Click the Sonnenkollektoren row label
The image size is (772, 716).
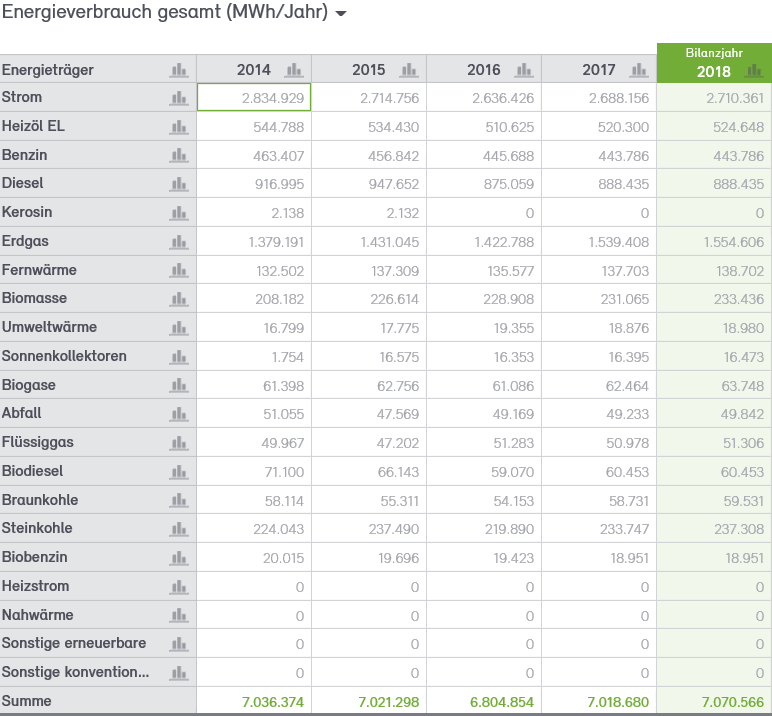64,356
